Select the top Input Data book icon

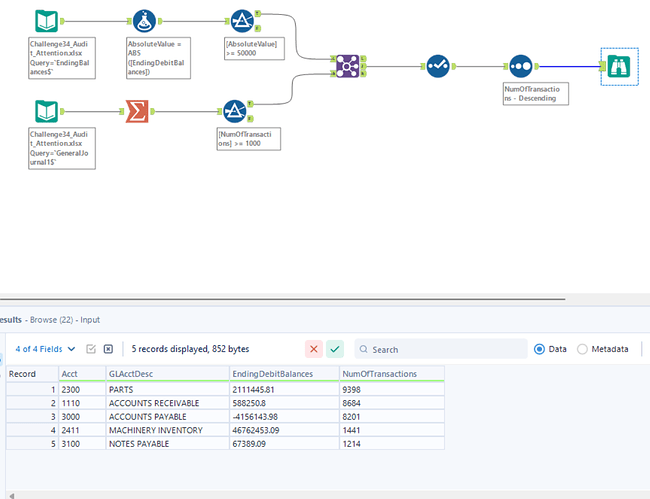click(46, 20)
